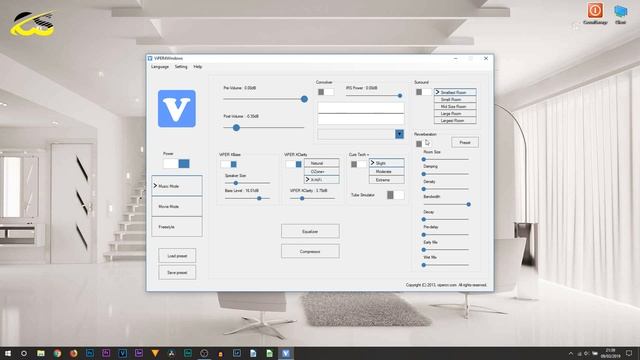Click the Speaker Size slider handle
640x360 pixels.
click(236, 183)
